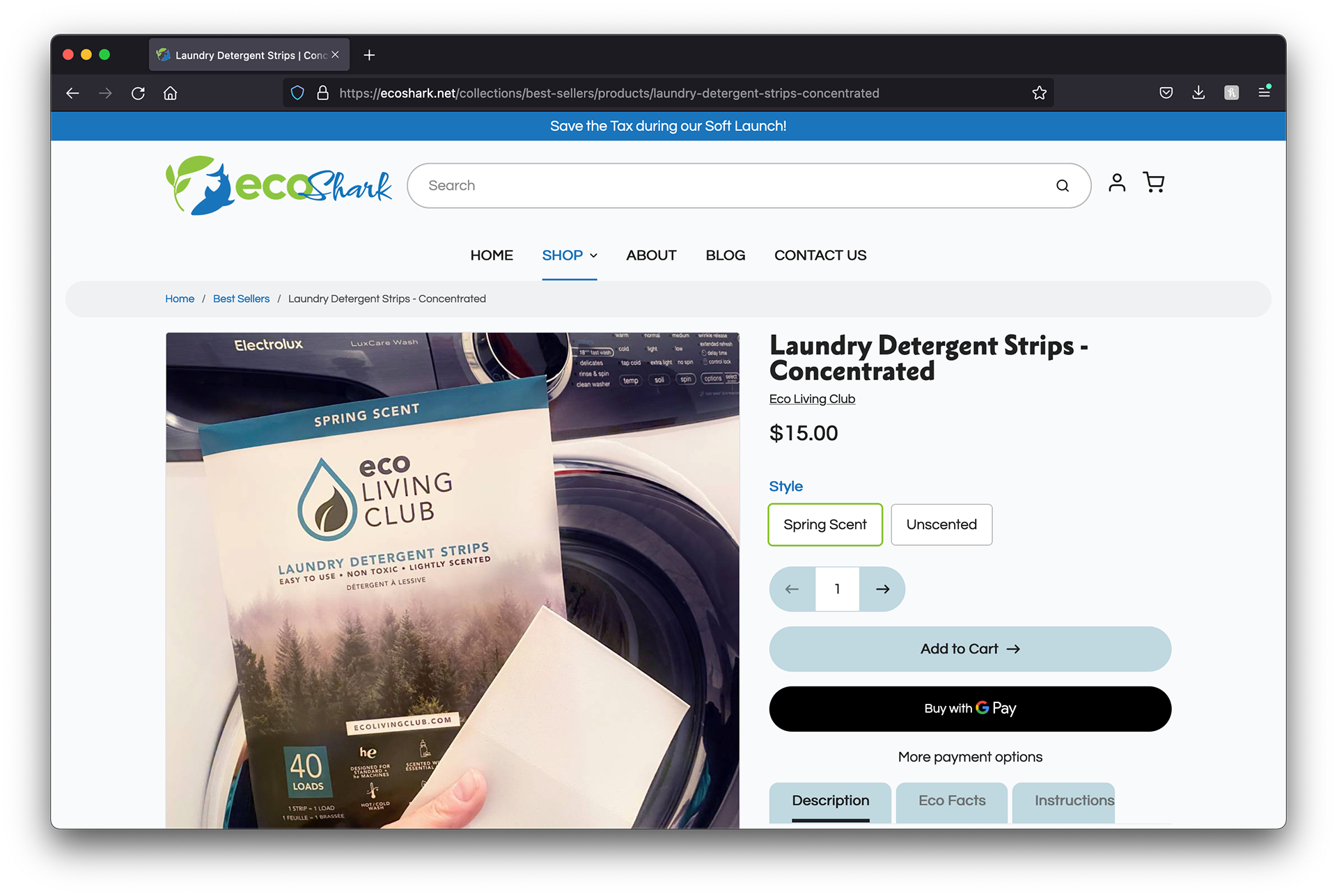Click the browser URL address bar
Screen dimensions: 1337x896
668,93
